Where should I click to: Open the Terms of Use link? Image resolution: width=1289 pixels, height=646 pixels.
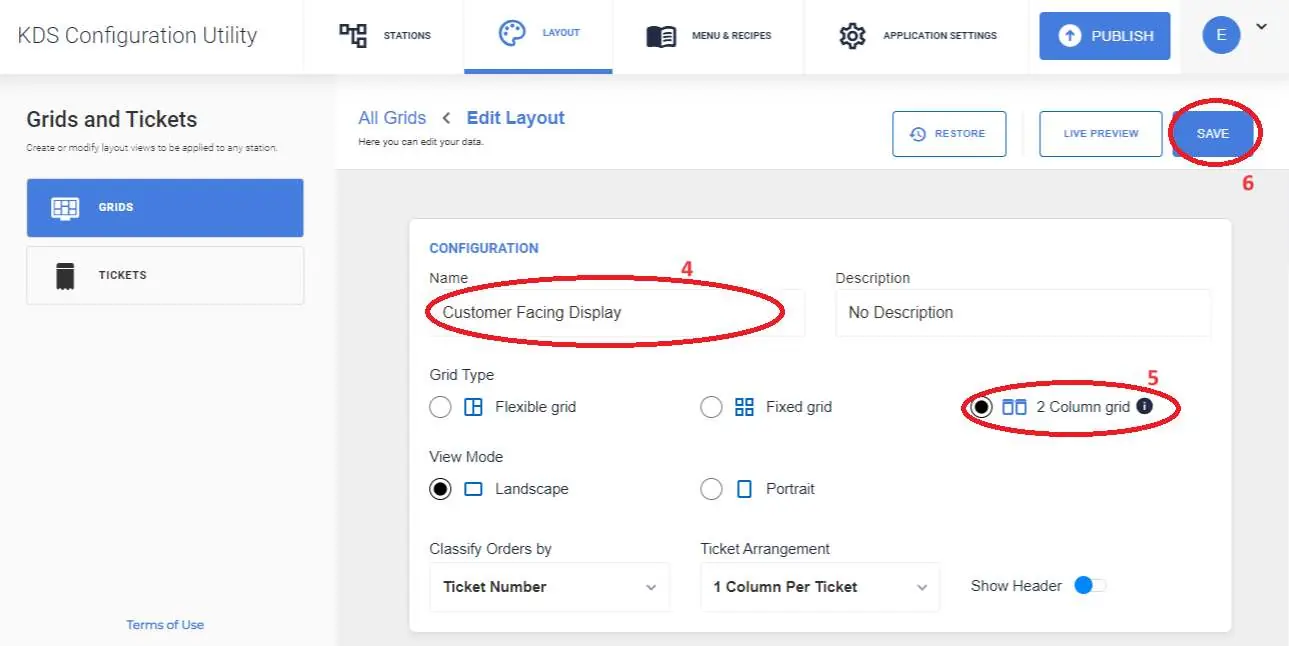(x=165, y=625)
